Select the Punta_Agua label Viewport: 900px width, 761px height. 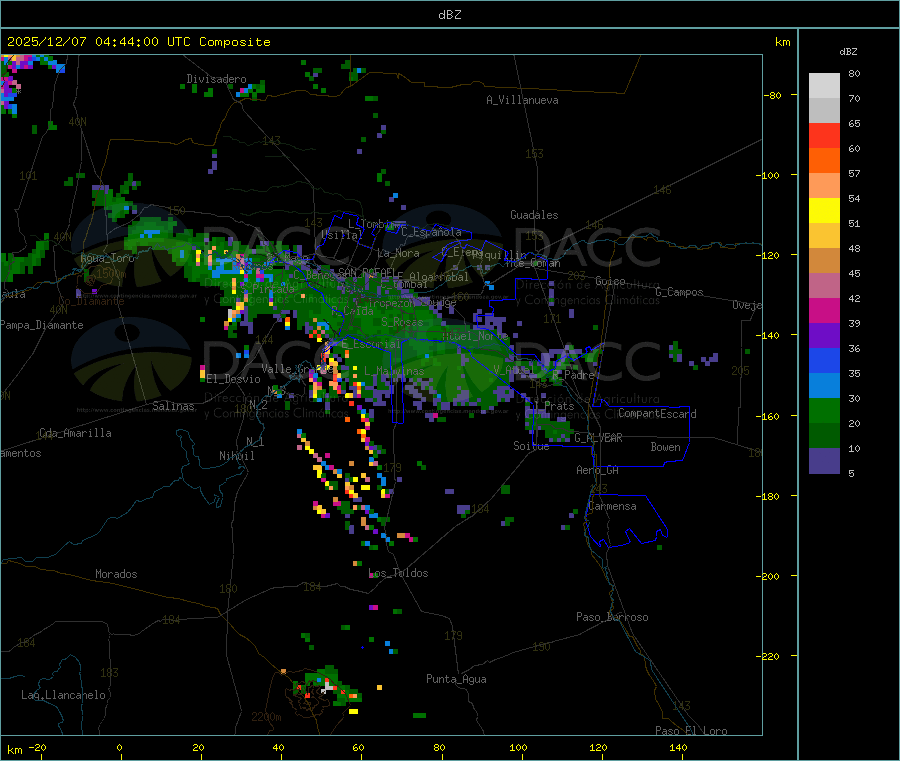(x=456, y=679)
